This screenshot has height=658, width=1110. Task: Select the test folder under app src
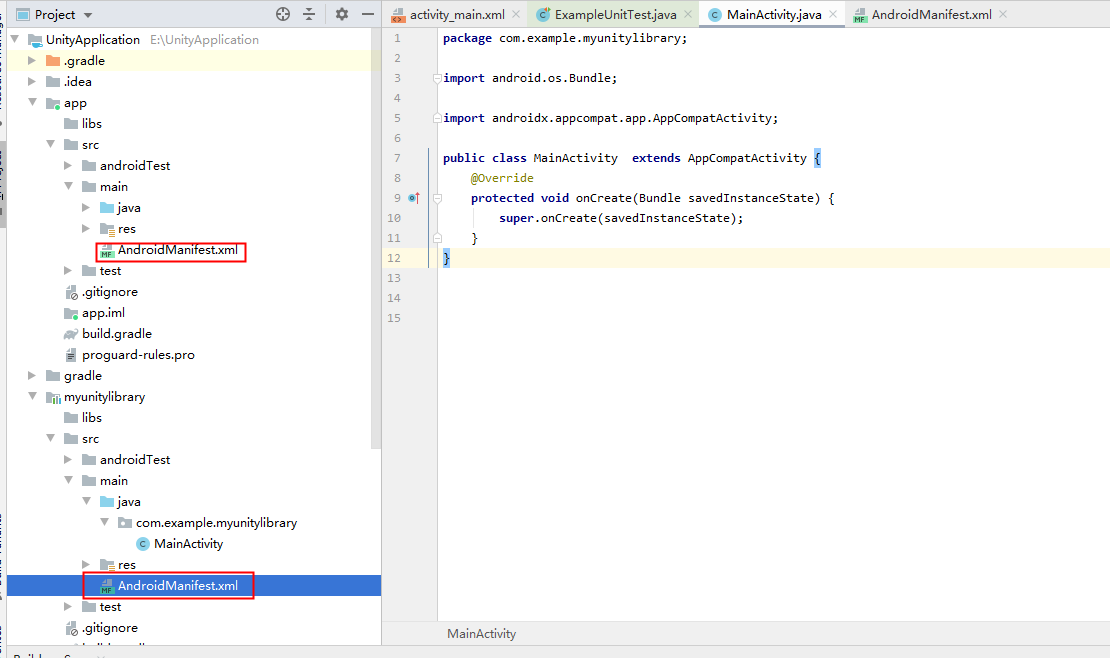tap(101, 271)
